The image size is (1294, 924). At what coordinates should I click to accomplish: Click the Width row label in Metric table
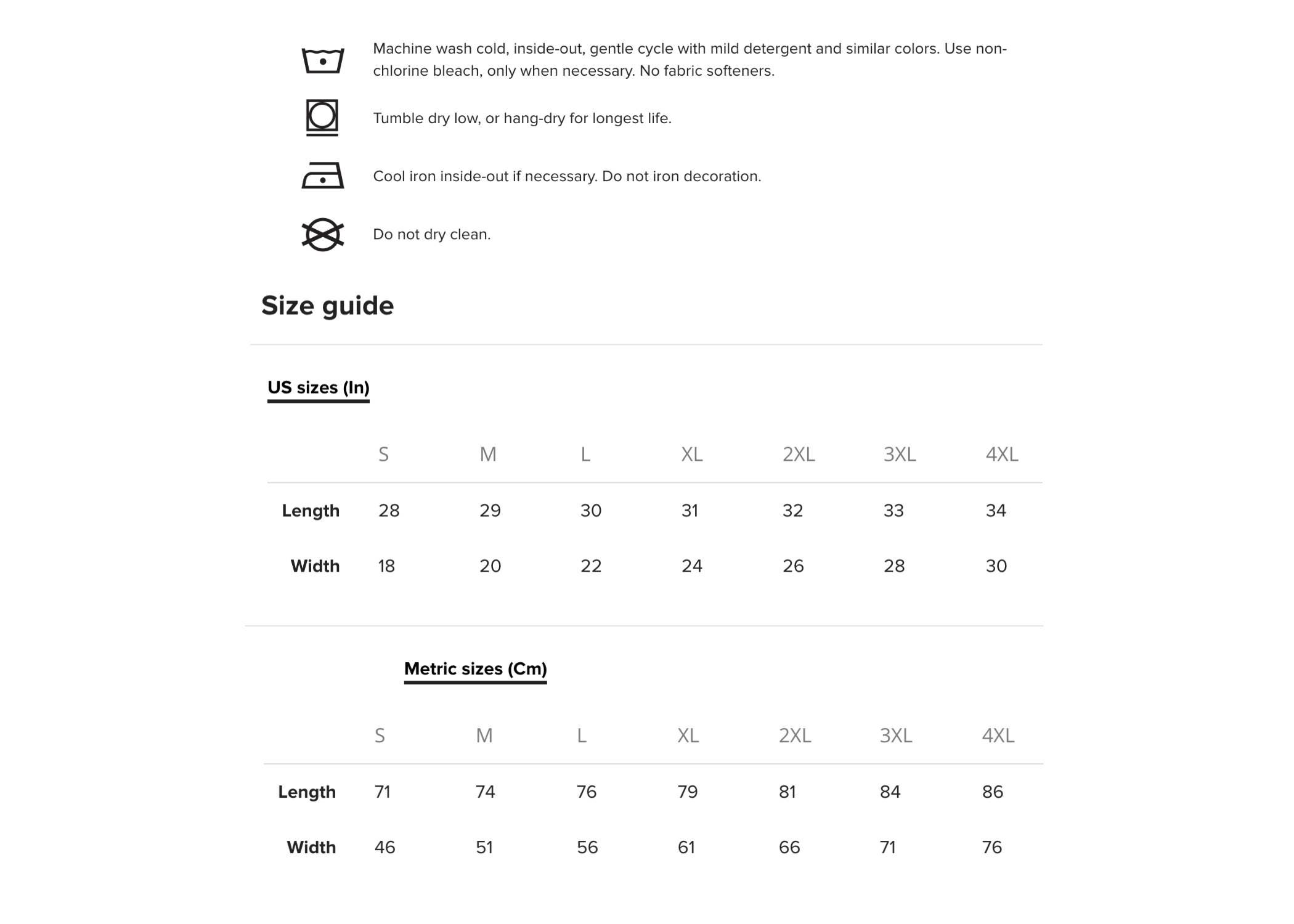point(311,848)
